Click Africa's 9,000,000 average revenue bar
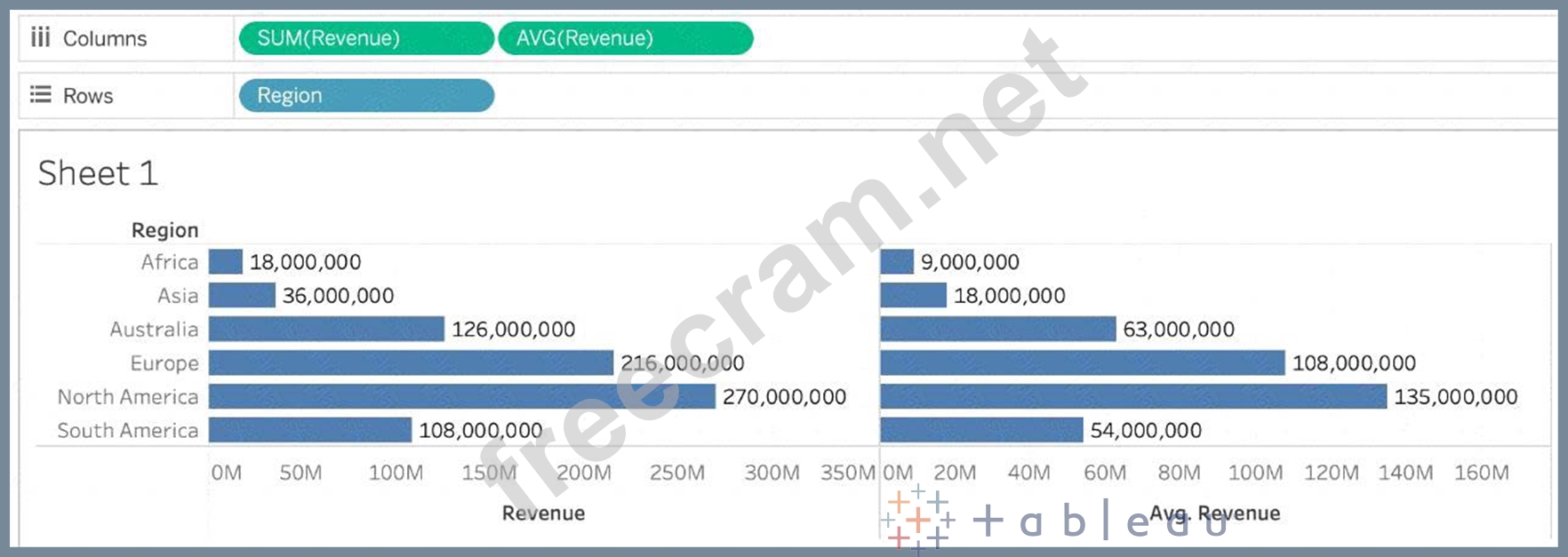 [x=897, y=262]
